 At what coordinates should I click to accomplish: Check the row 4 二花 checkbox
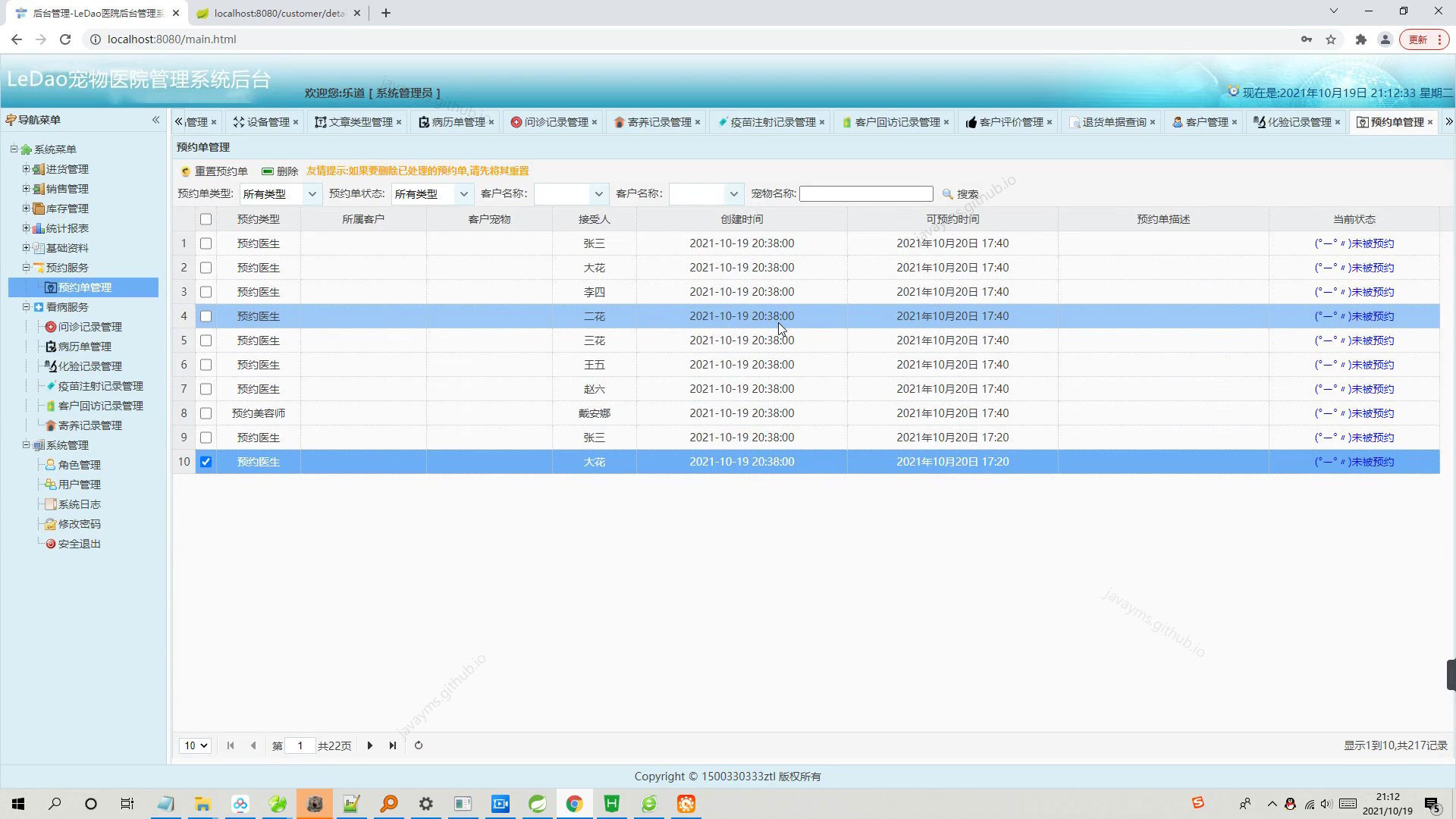pos(206,316)
